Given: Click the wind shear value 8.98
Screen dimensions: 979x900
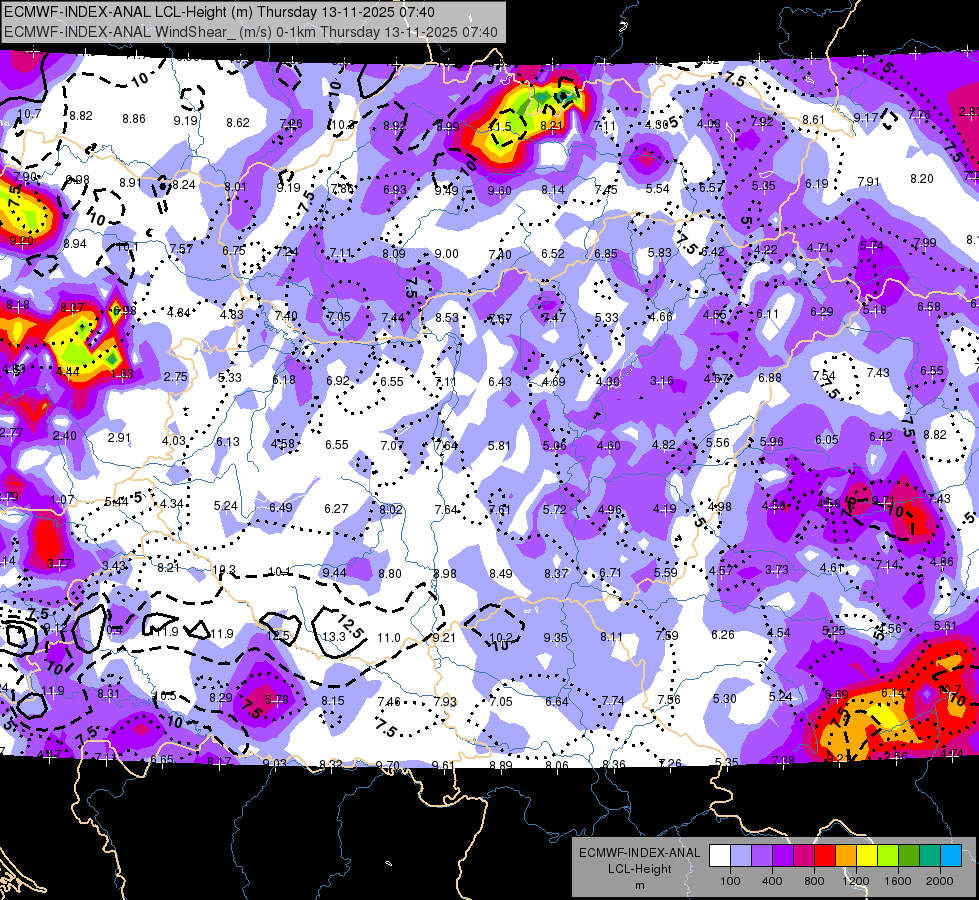Looking at the screenshot, I should 445,573.
